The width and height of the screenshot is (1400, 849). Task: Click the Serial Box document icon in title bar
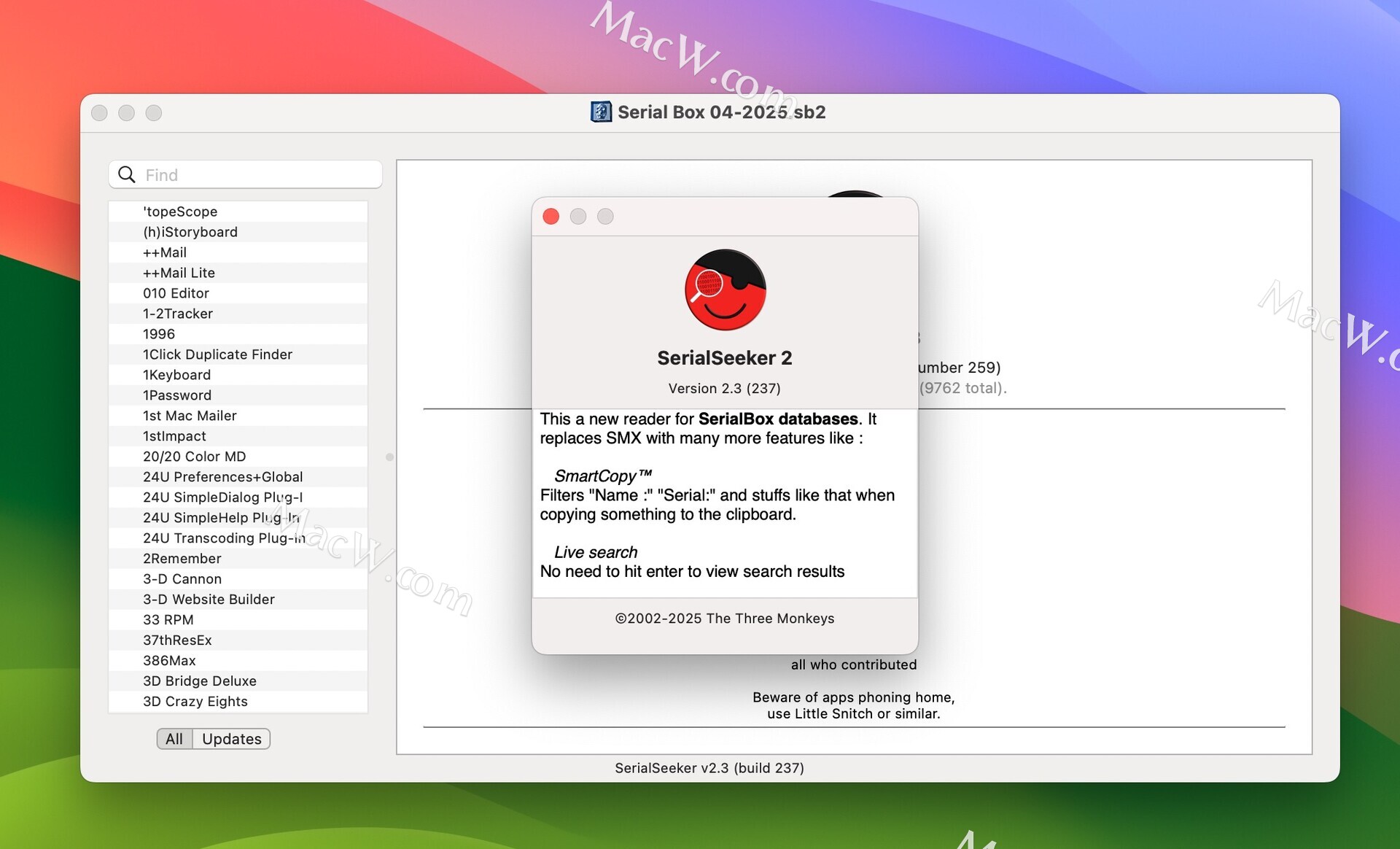click(601, 112)
